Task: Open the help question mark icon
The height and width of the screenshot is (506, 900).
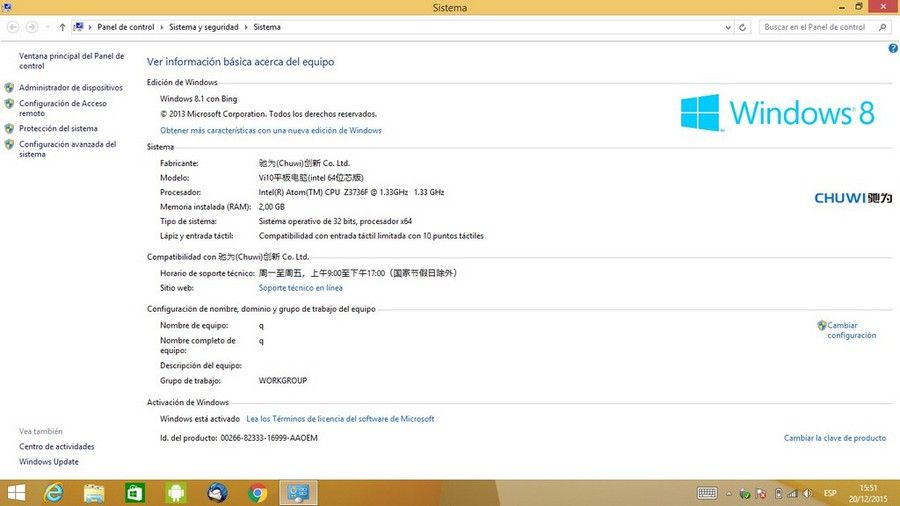Action: (x=893, y=49)
